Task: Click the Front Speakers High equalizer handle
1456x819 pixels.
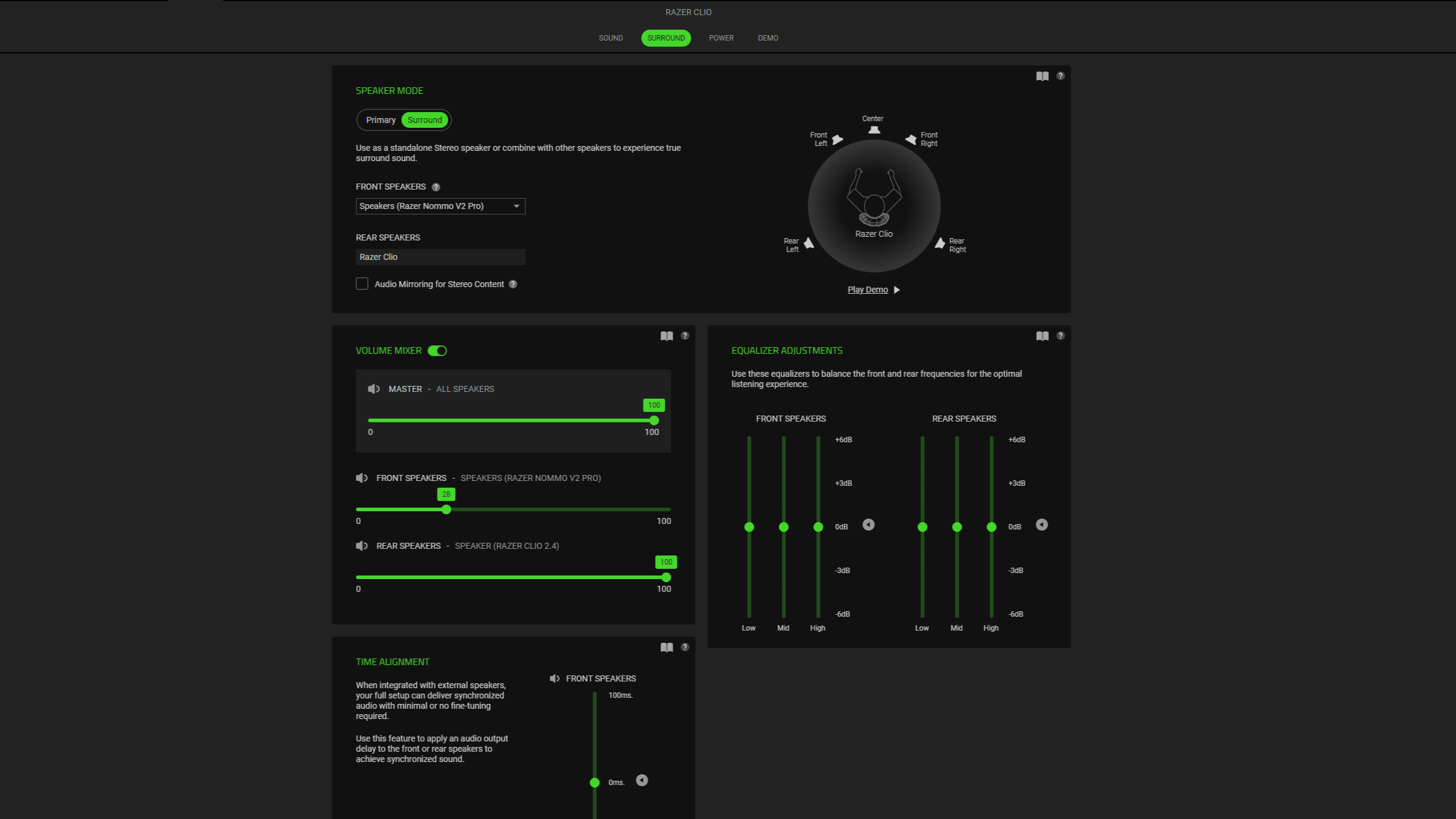Action: (x=818, y=527)
